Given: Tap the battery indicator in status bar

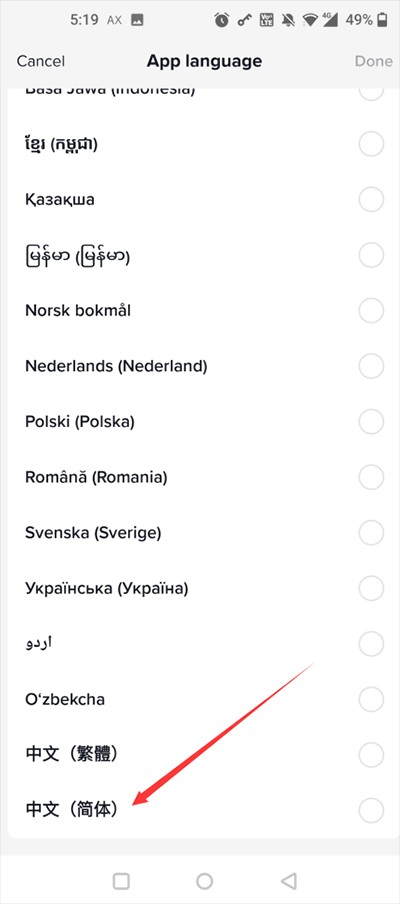Looking at the screenshot, I should pos(382,20).
